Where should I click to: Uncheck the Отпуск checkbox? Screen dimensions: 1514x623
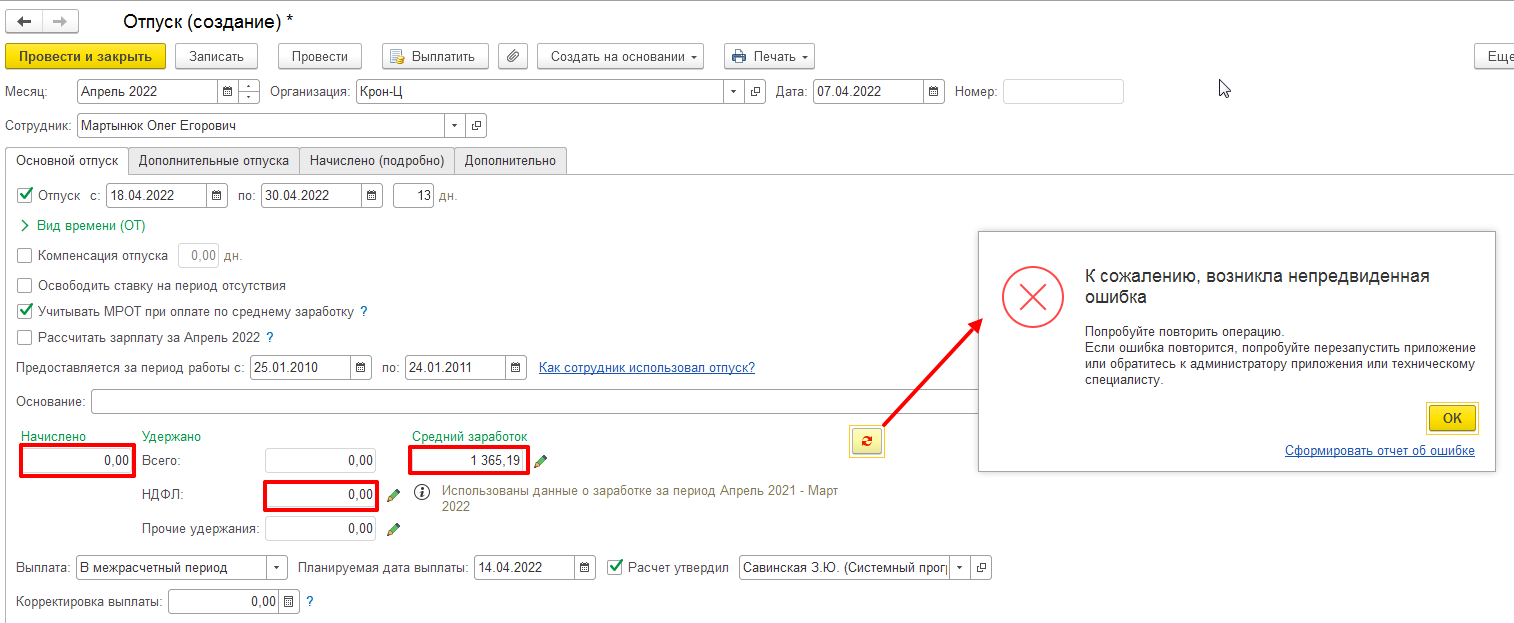pos(26,195)
